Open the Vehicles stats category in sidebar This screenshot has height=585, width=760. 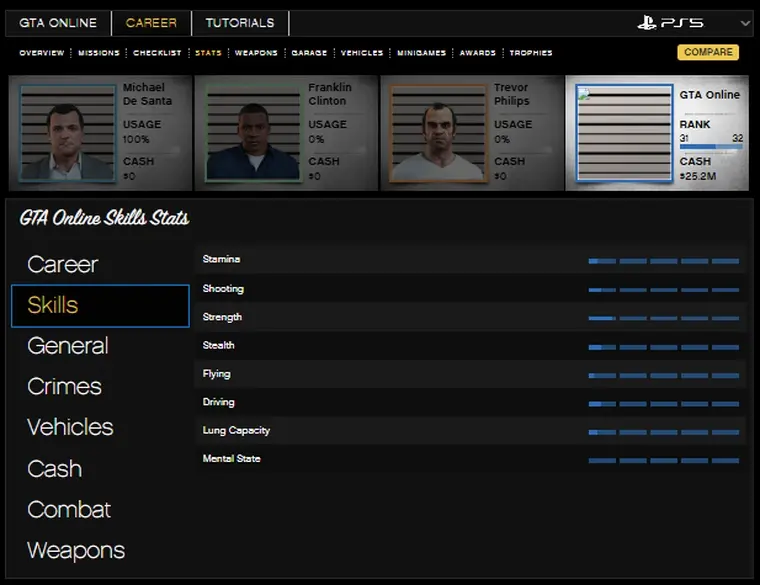[70, 427]
